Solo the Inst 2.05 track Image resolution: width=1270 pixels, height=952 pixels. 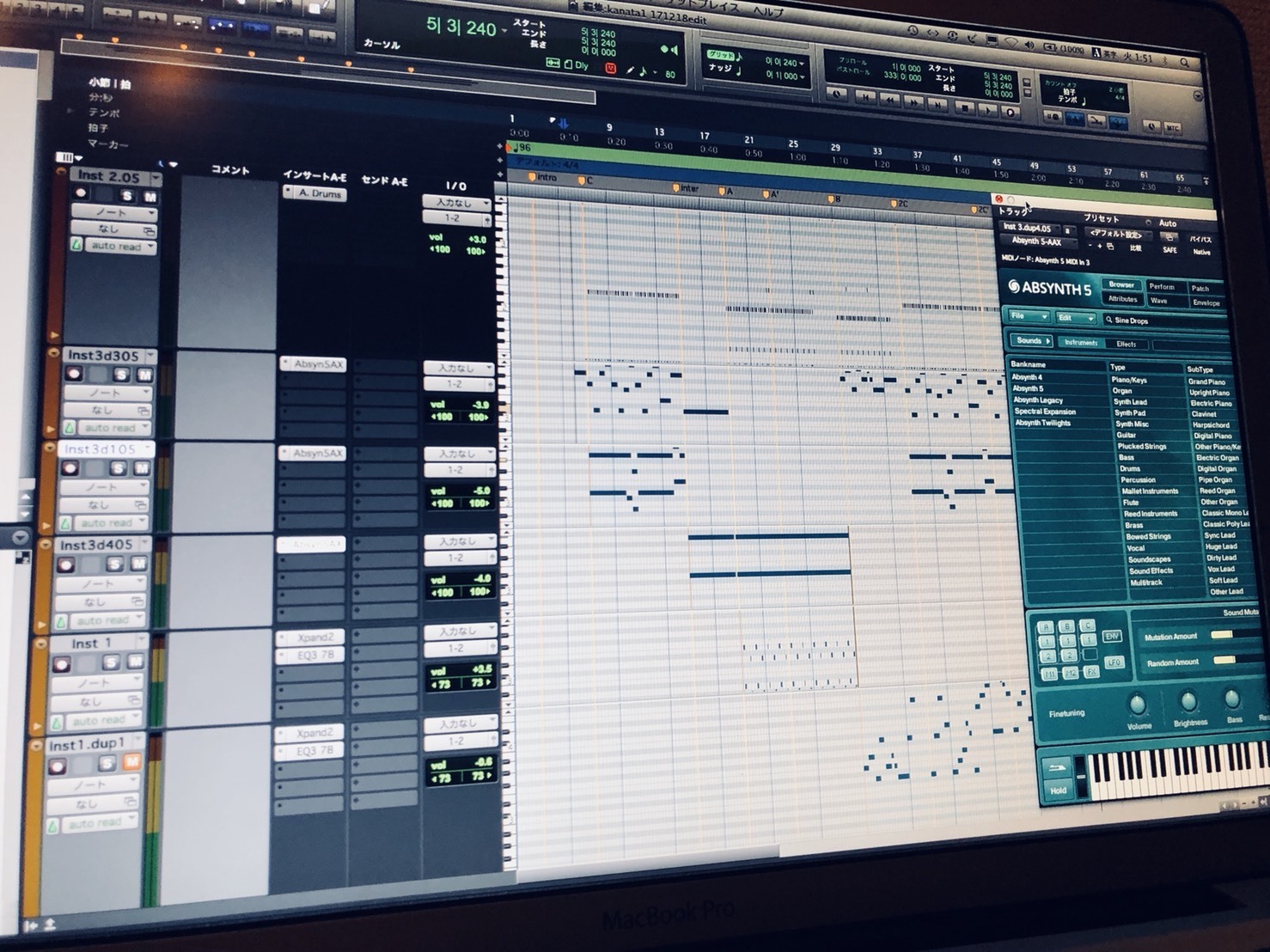127,196
